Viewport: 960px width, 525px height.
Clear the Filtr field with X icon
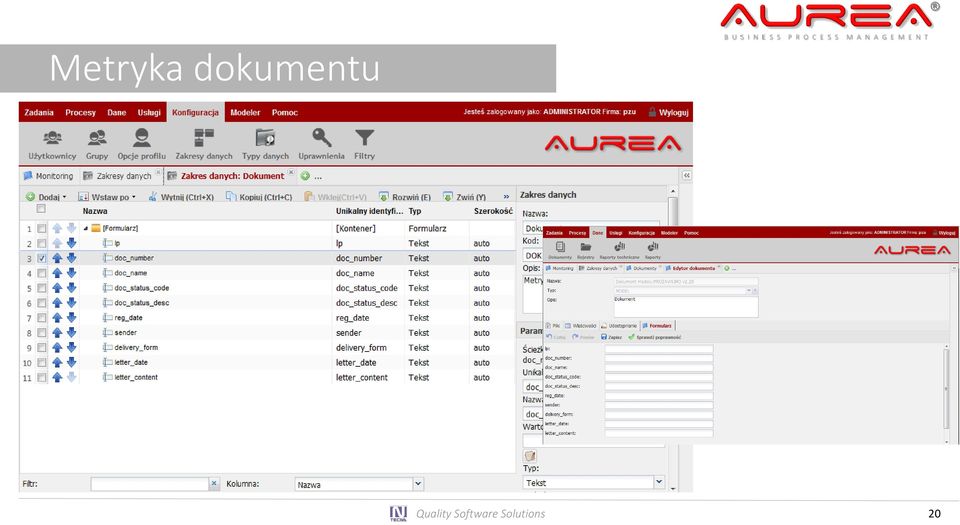(214, 483)
